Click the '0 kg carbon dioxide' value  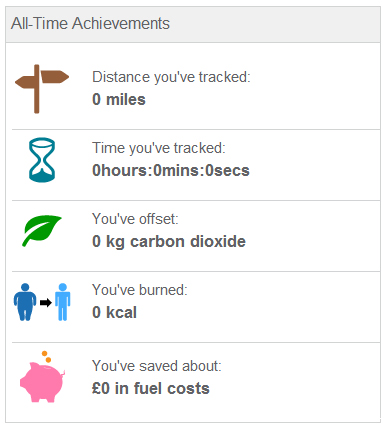(x=169, y=241)
